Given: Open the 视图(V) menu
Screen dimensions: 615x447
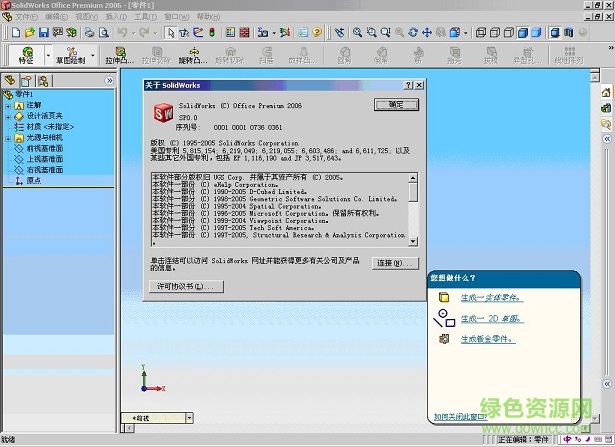Looking at the screenshot, I should click(x=86, y=17).
